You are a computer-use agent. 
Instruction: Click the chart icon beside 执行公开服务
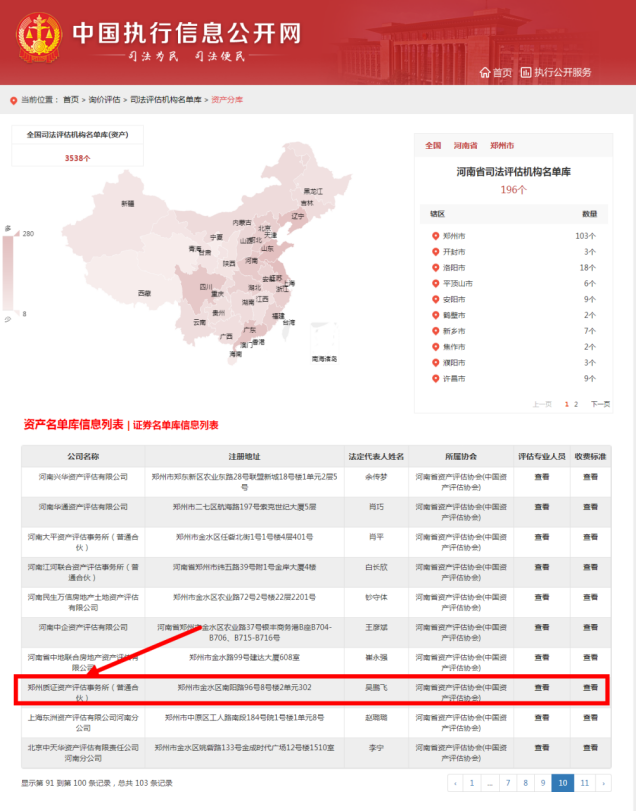526,72
